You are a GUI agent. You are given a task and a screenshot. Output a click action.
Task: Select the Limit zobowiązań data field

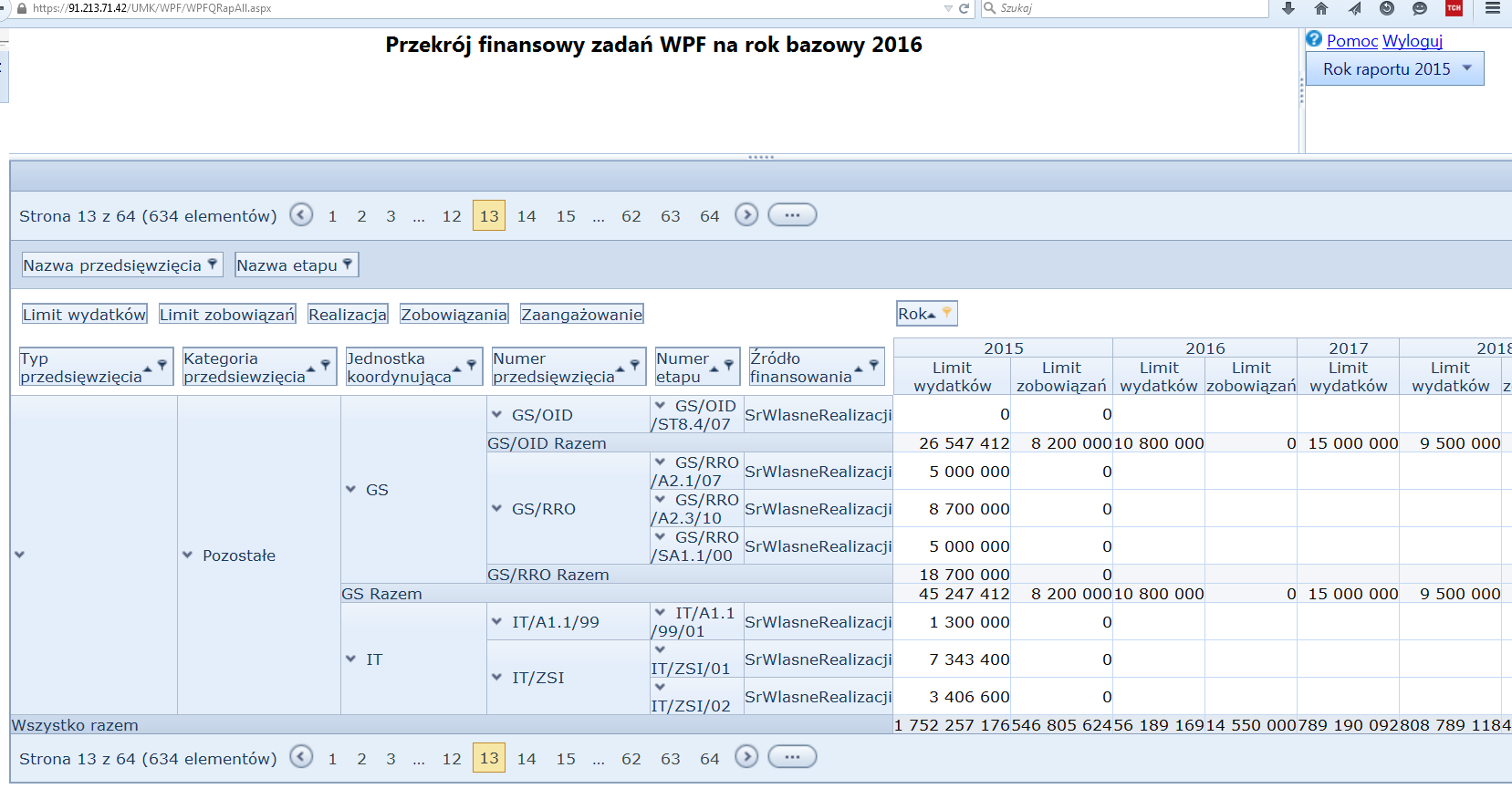227,314
